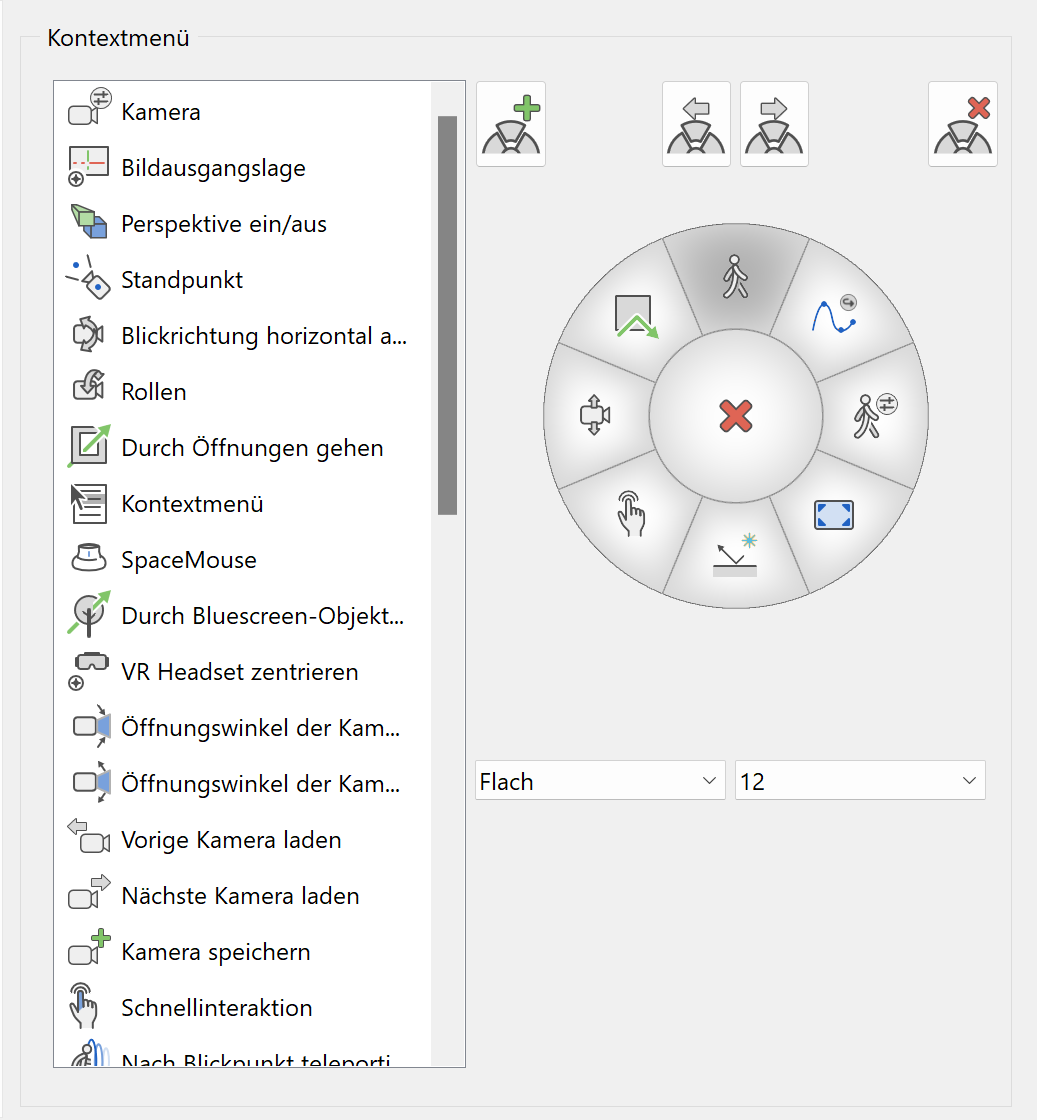Click the Bildausgangslage list icon

[x=88, y=166]
